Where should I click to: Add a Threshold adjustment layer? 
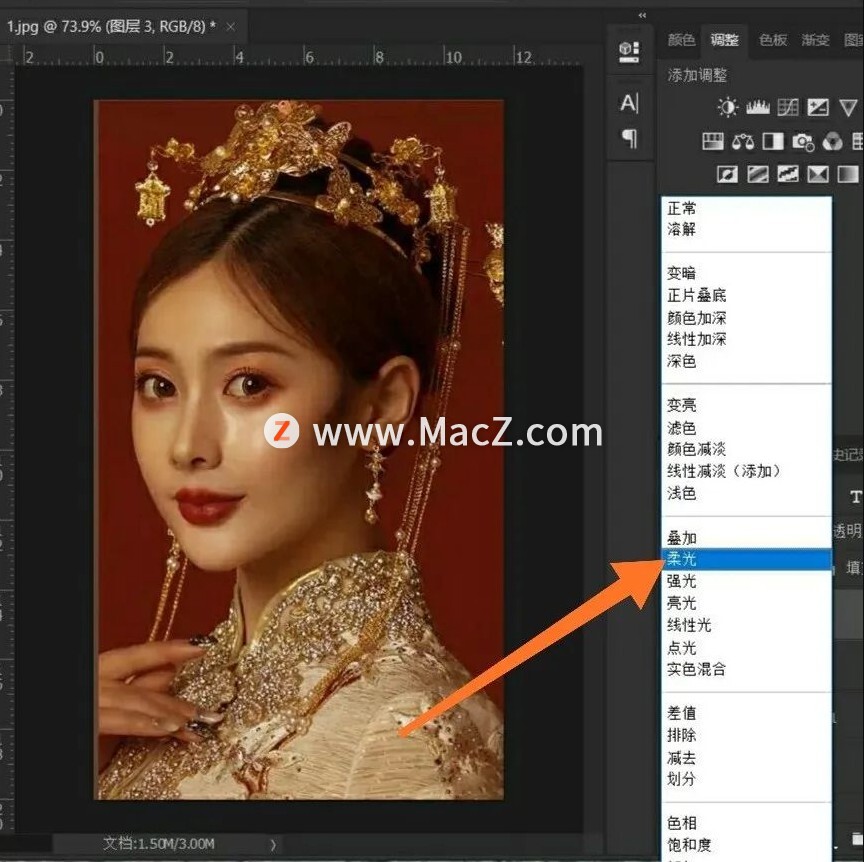click(788, 175)
